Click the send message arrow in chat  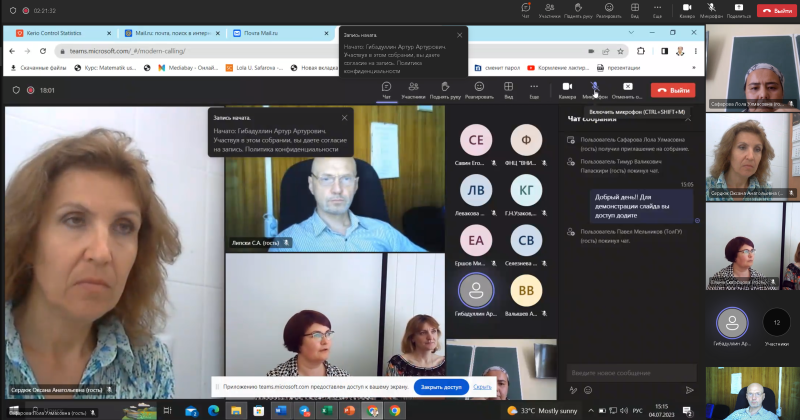point(689,390)
